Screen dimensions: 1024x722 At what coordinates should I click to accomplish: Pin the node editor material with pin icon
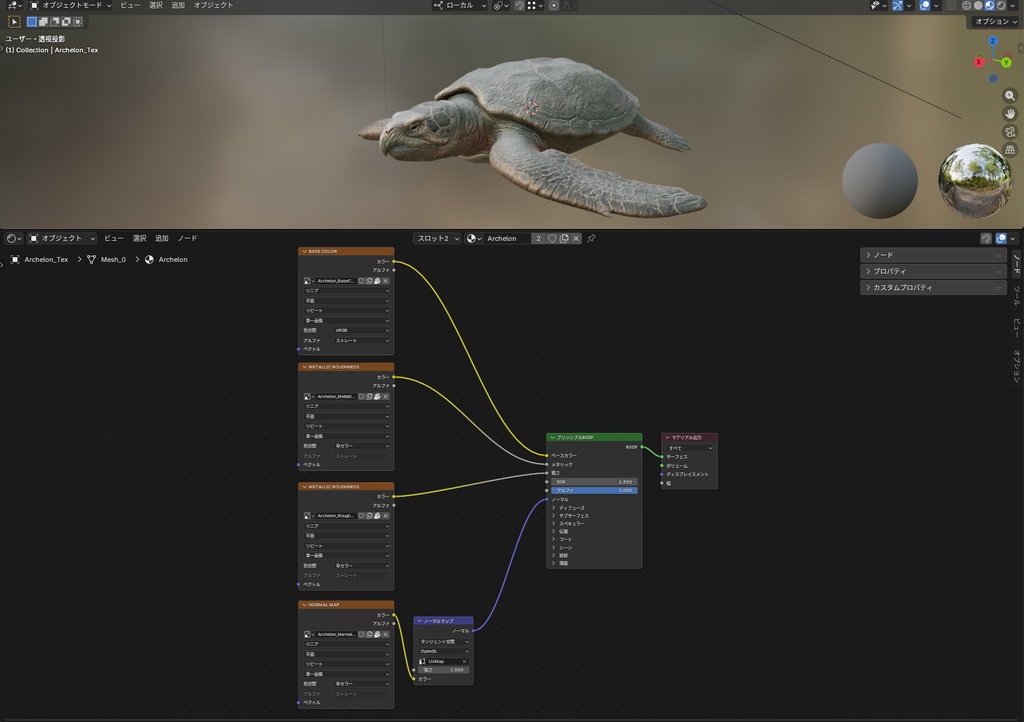[x=591, y=238]
